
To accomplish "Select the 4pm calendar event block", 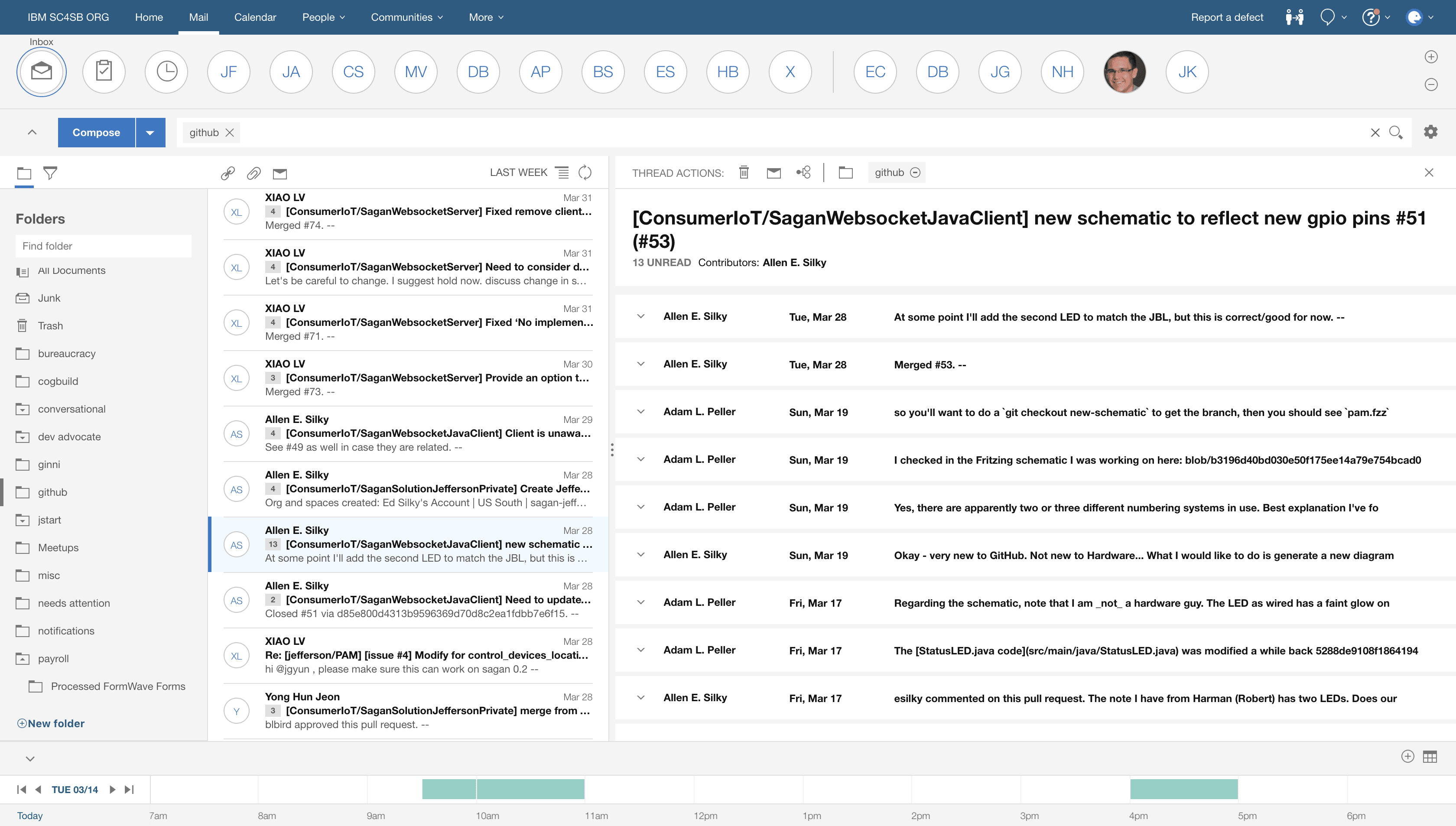I will pyautogui.click(x=1184, y=789).
